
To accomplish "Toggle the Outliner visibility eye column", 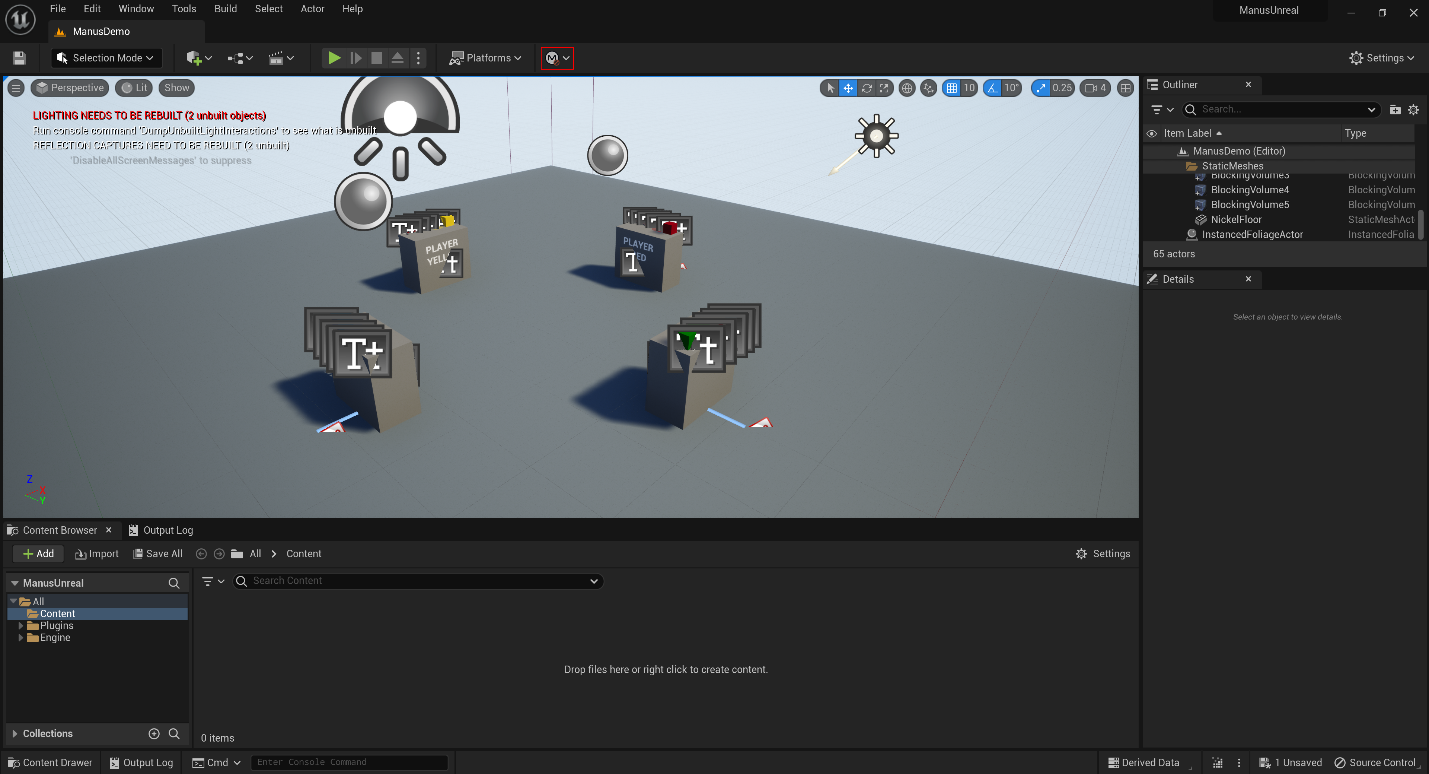I will coord(1151,133).
